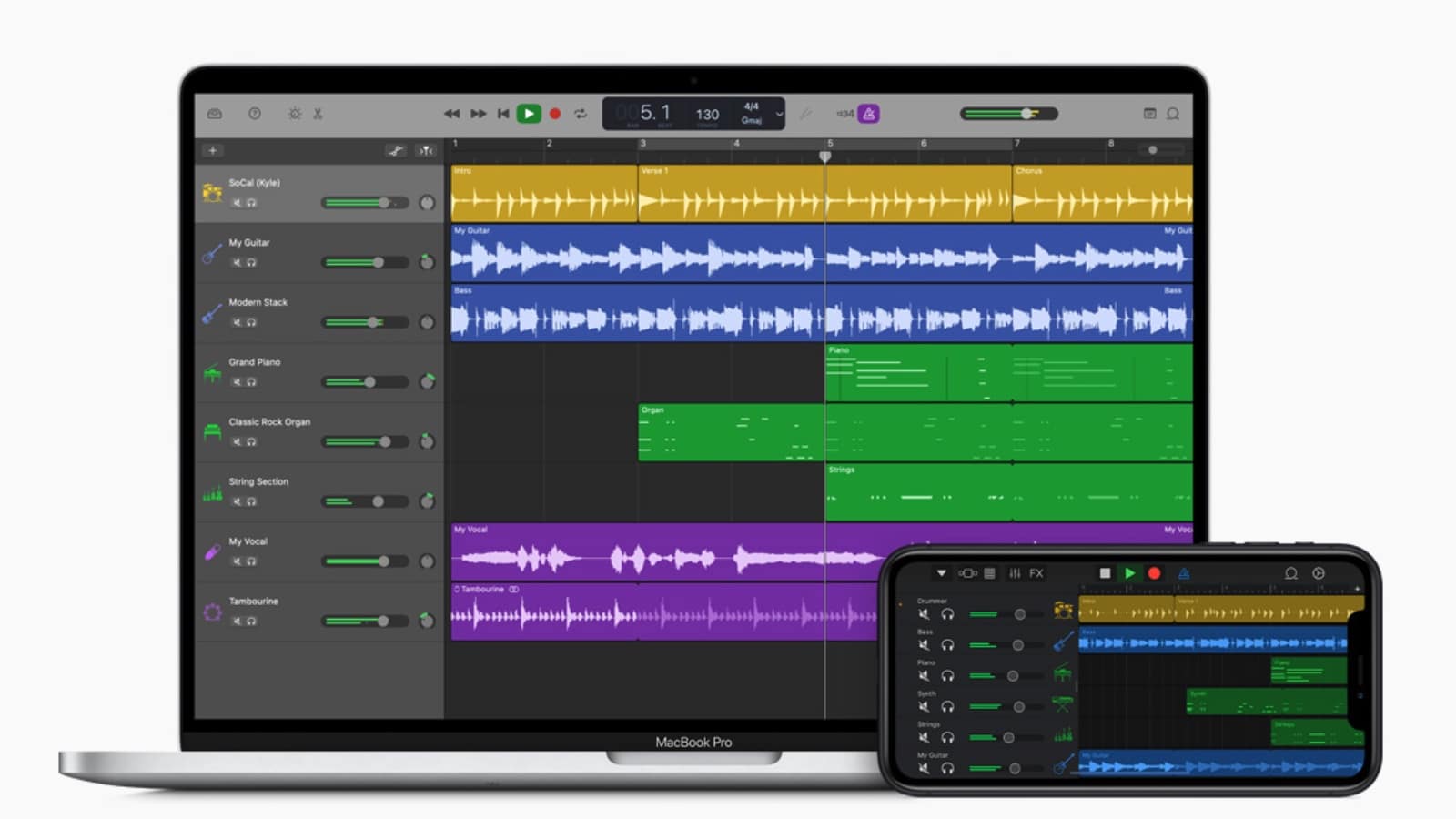1456x819 pixels.
Task: Click the String Section track icon
Action: (x=213, y=490)
